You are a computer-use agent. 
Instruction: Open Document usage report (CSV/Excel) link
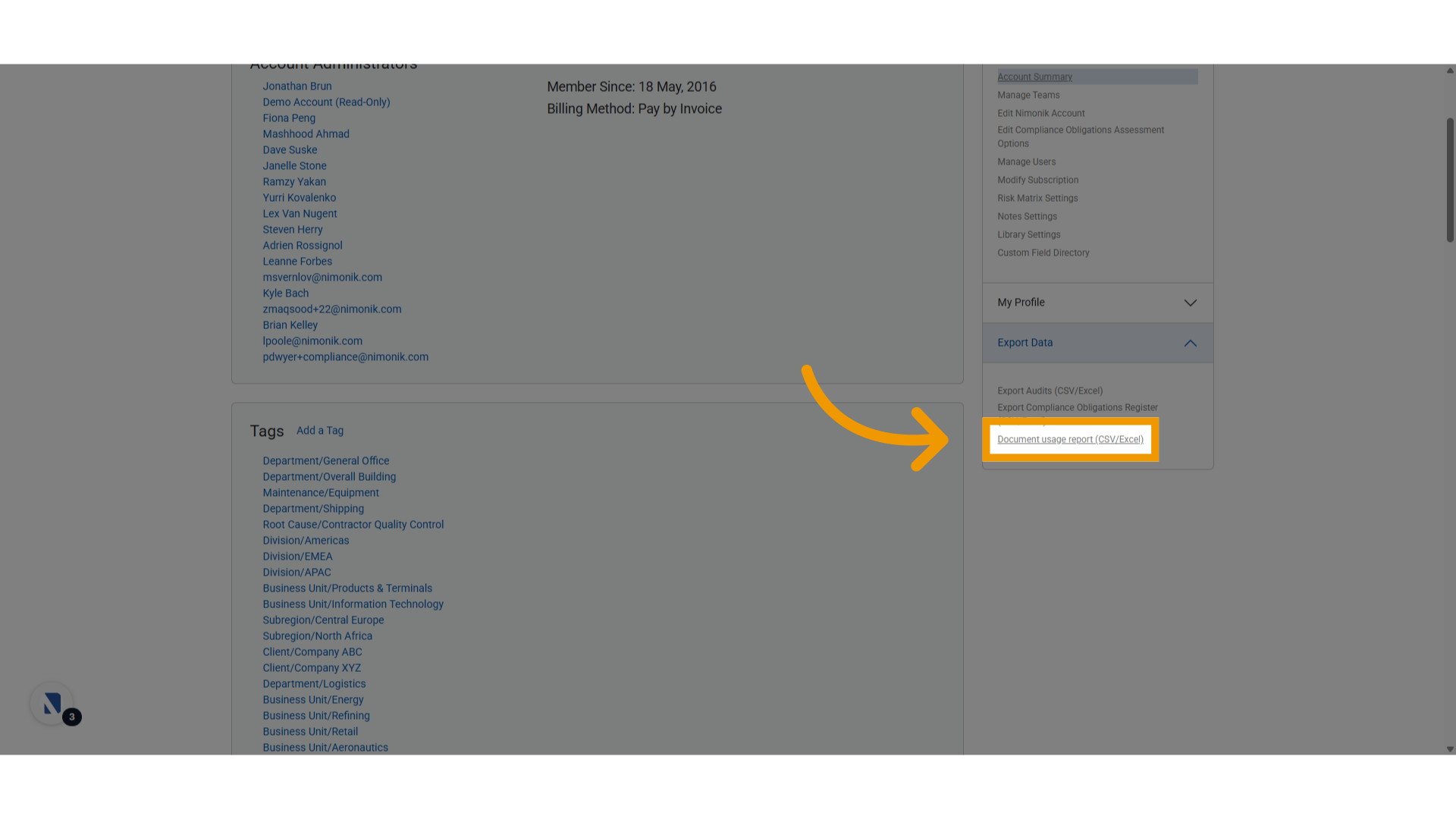point(1070,440)
